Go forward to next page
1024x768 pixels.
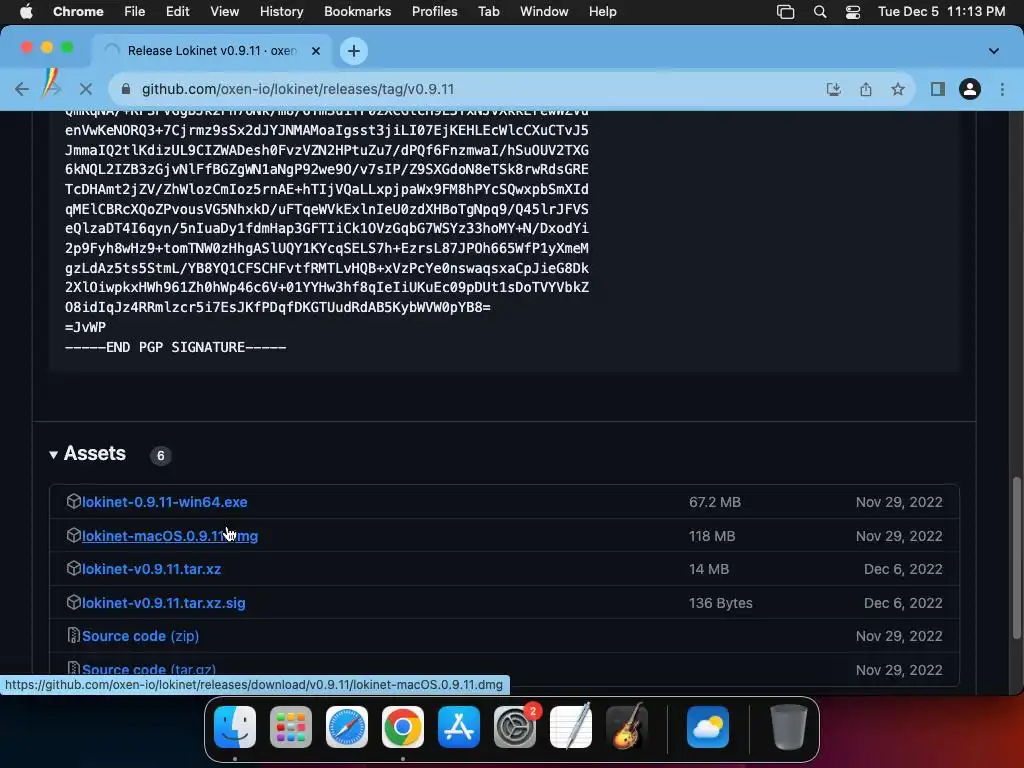pos(52,89)
